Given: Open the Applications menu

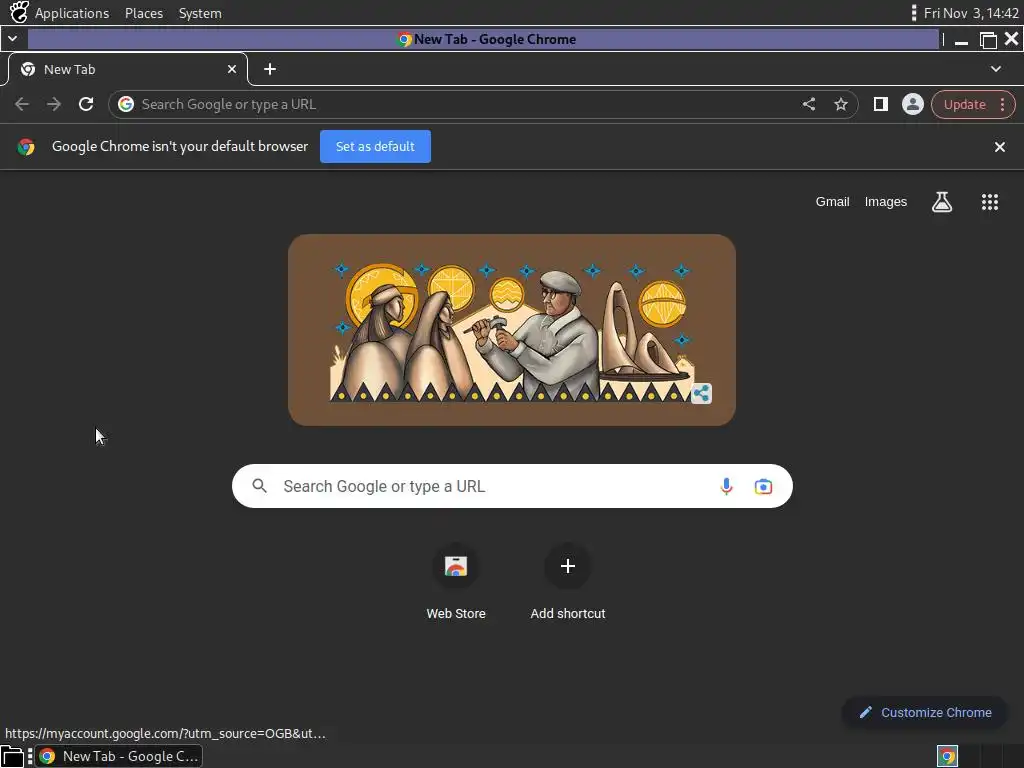Looking at the screenshot, I should [x=72, y=13].
